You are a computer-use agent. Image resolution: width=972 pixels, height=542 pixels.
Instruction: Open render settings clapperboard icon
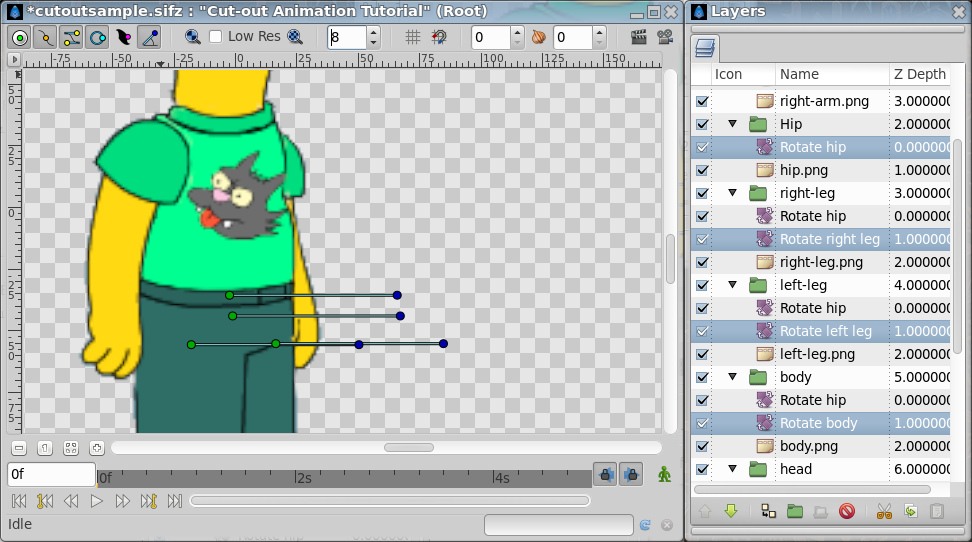638,37
